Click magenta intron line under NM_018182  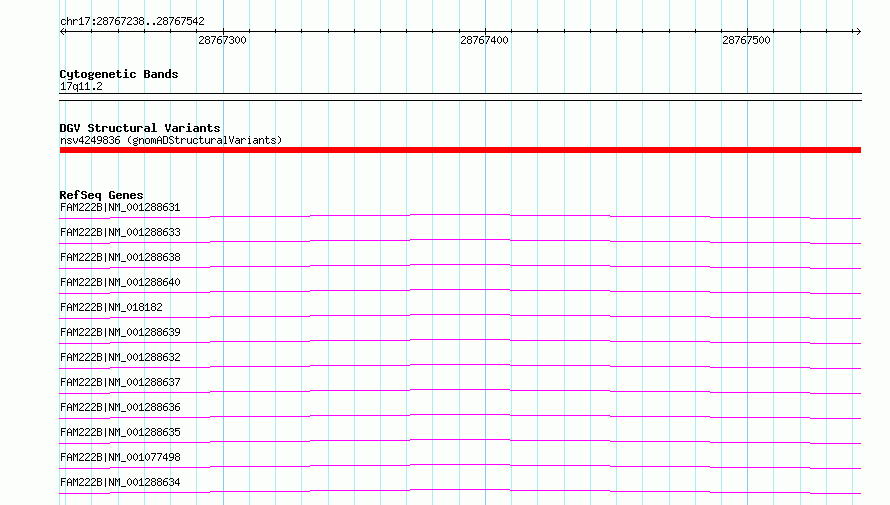point(460,315)
